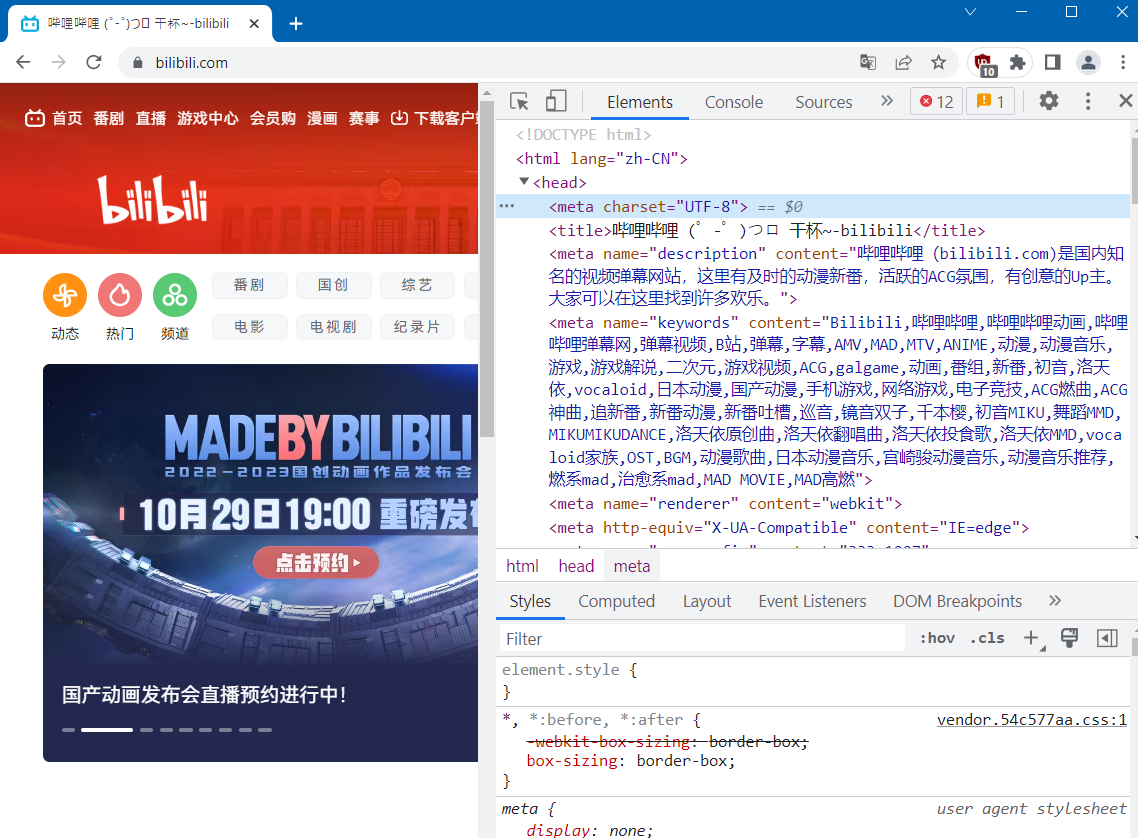Switch to the Elements tab
Viewport: 1138px width, 838px height.
640,102
